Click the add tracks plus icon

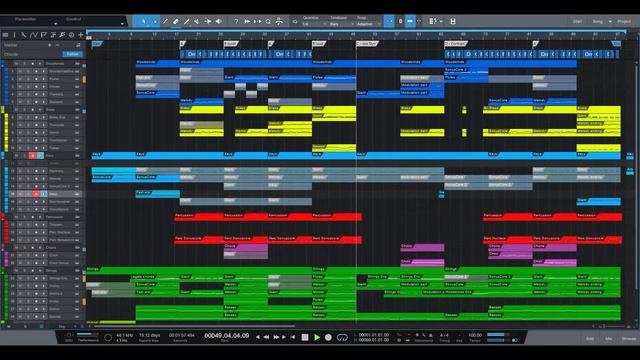coord(81,35)
